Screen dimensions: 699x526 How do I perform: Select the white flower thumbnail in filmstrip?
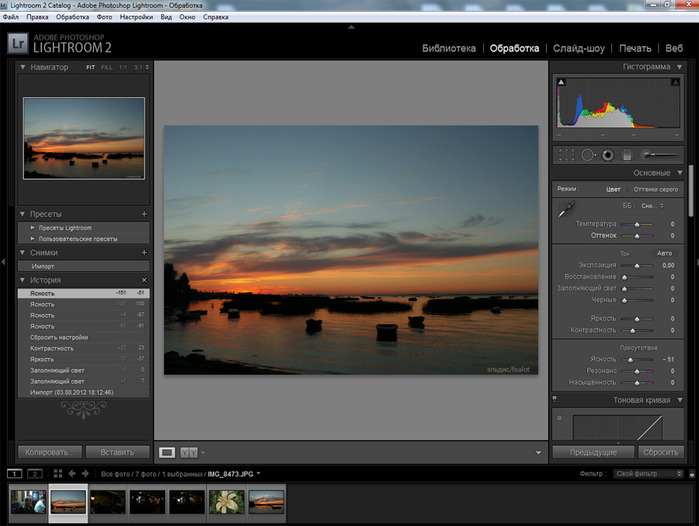[x=227, y=500]
